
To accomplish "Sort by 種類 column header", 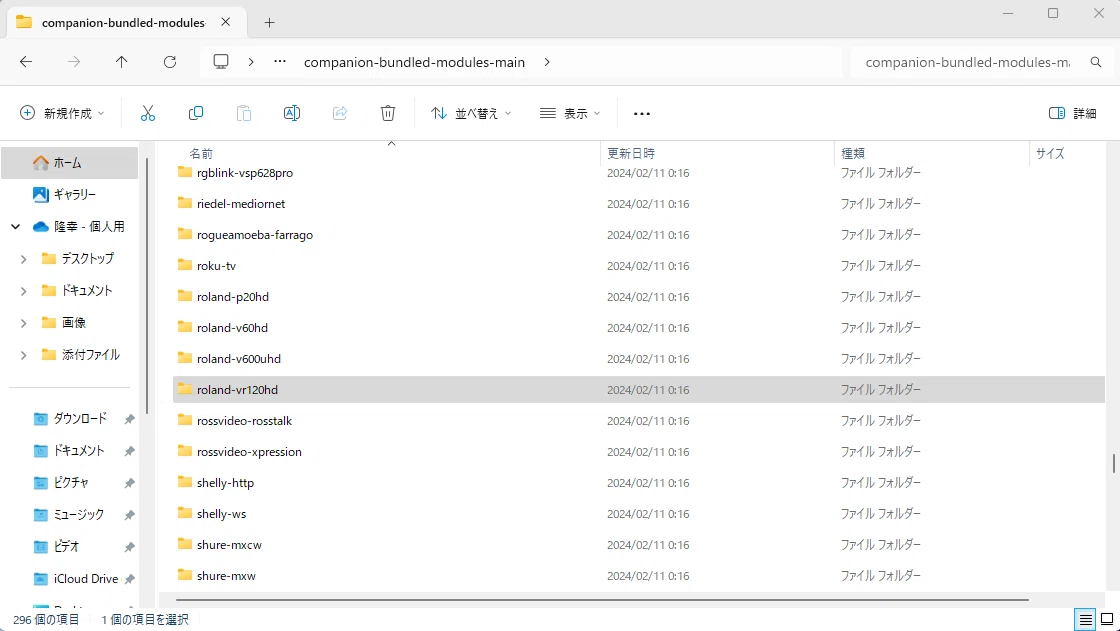I will point(853,153).
